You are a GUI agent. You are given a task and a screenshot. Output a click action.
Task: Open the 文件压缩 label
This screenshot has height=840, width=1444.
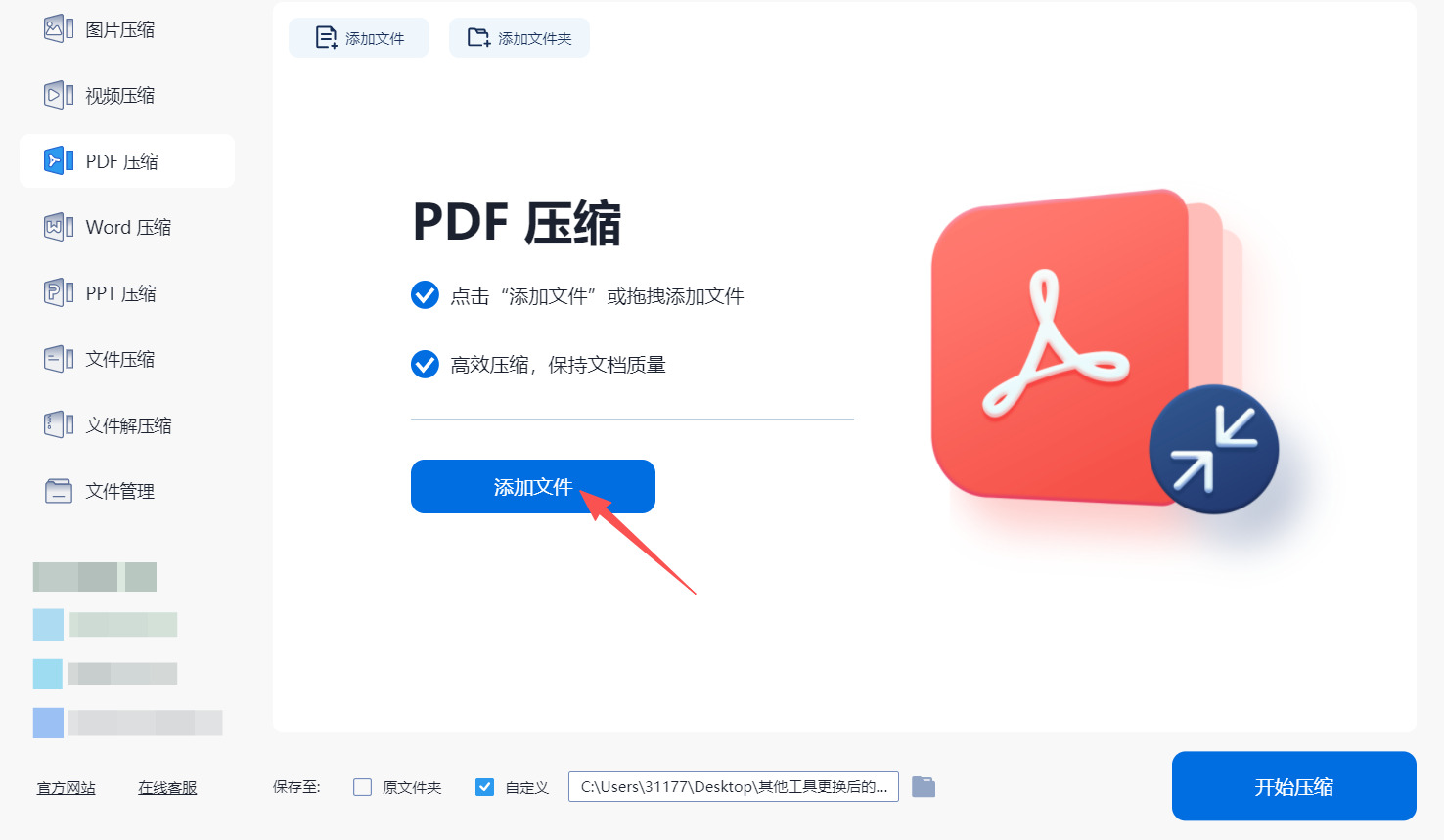119,360
